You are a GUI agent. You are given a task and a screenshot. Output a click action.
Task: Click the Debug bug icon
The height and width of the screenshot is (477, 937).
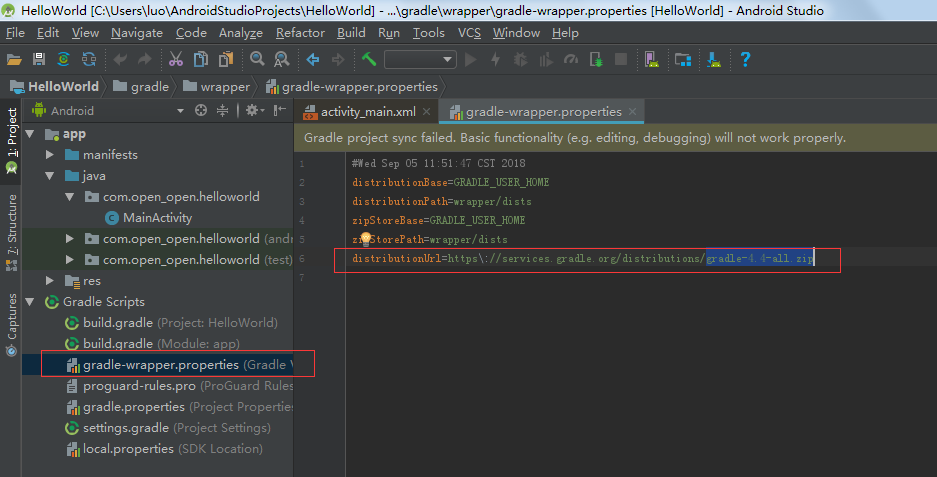pyautogui.click(x=520, y=59)
